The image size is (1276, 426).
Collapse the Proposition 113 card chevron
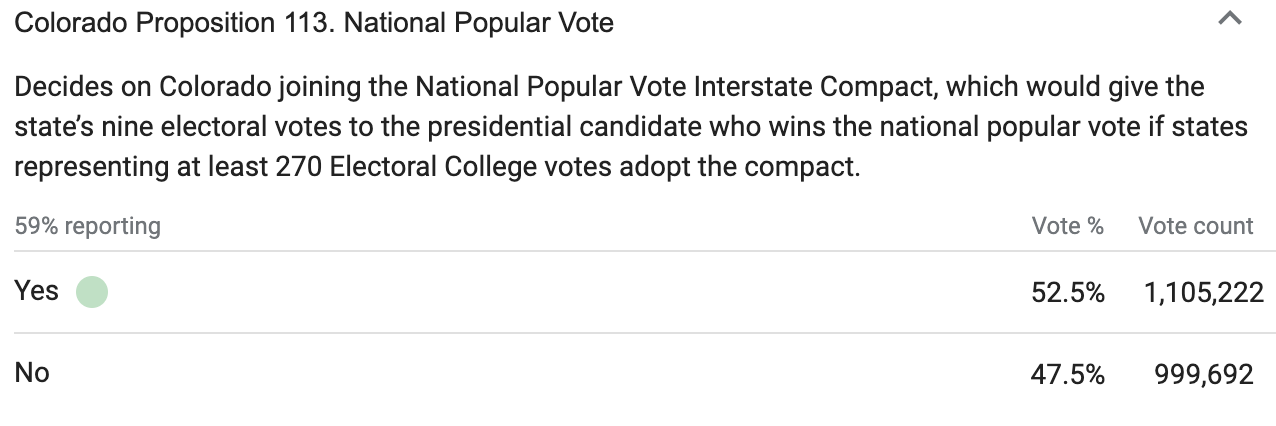[1230, 19]
